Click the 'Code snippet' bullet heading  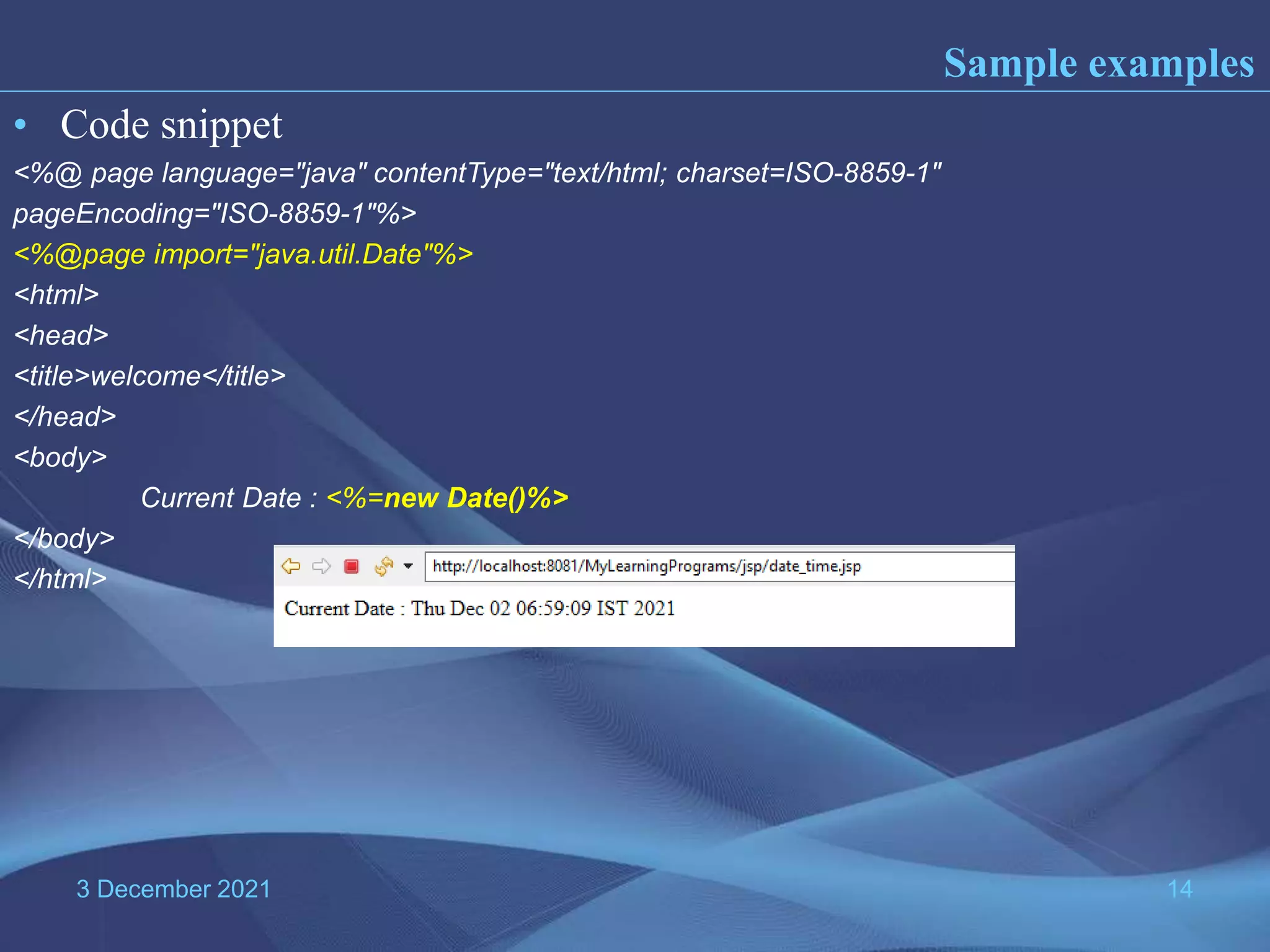(x=171, y=125)
